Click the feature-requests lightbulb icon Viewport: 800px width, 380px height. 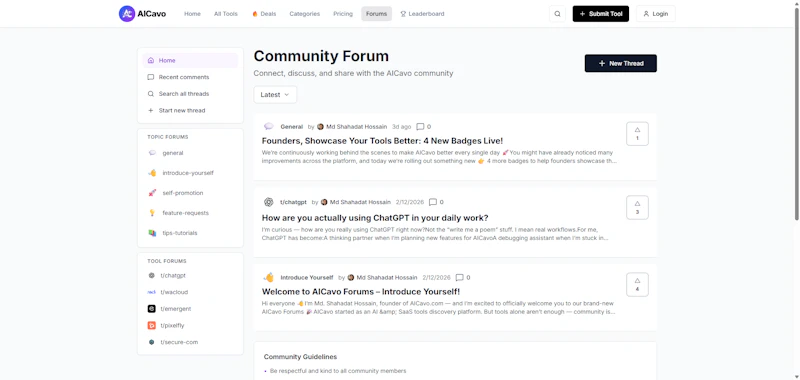pyautogui.click(x=152, y=213)
